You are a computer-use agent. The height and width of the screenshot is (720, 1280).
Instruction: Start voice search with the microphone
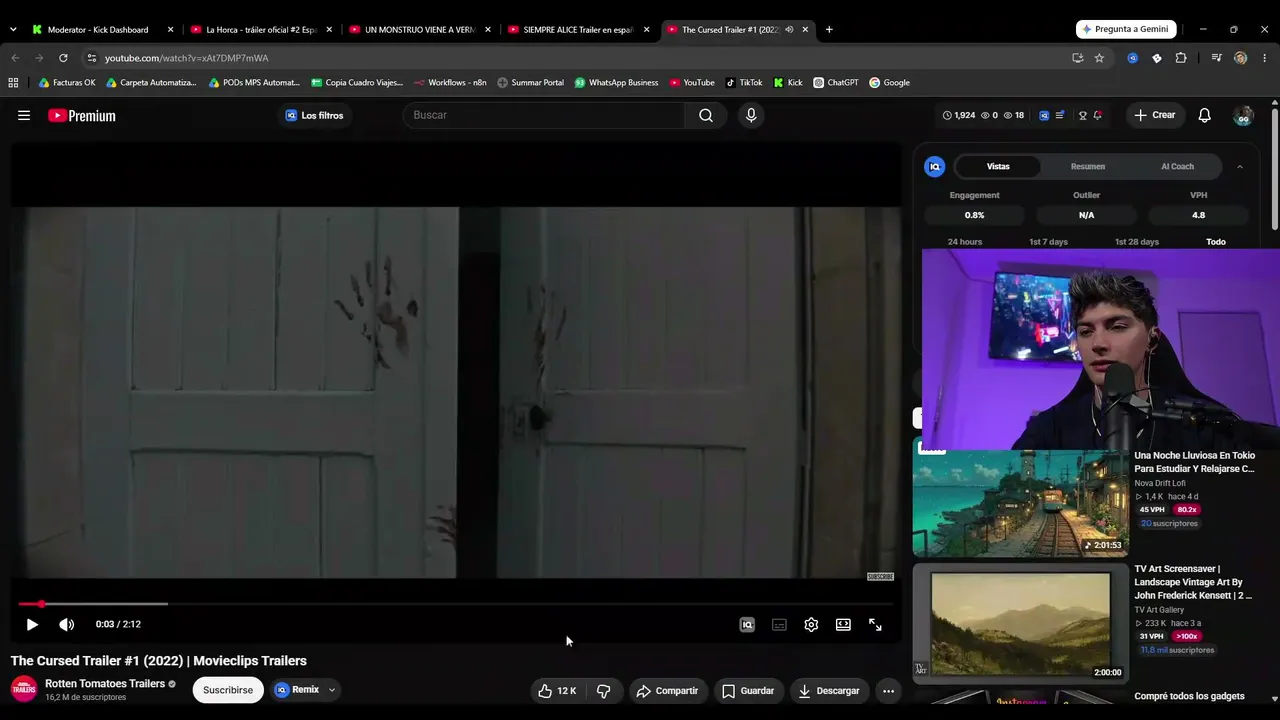(x=751, y=115)
